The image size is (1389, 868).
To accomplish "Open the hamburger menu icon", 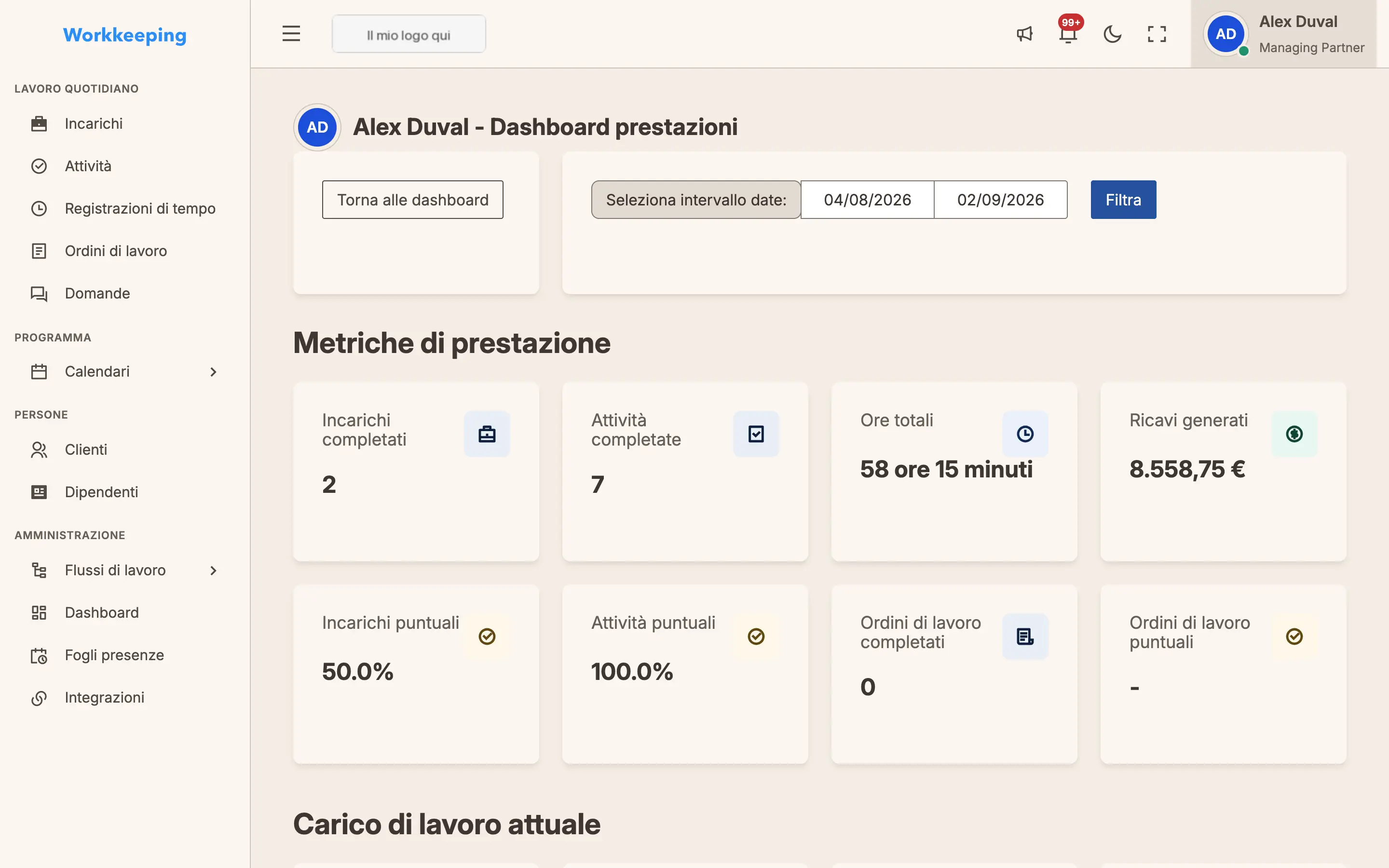I will [x=291, y=34].
